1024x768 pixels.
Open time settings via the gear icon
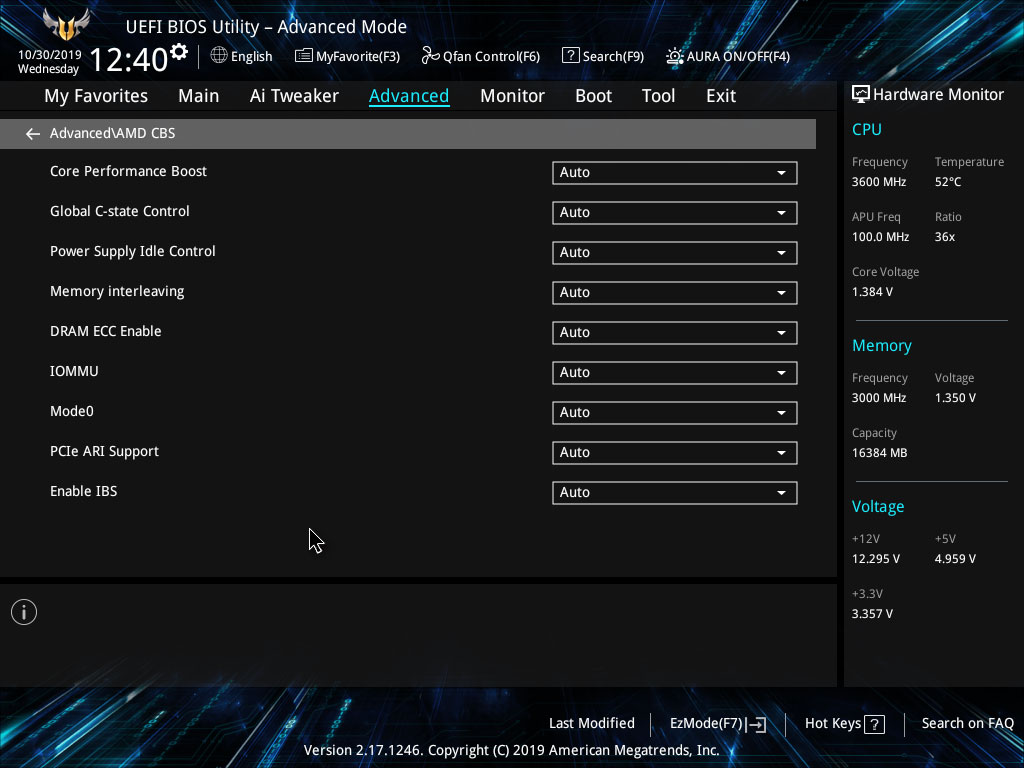179,51
